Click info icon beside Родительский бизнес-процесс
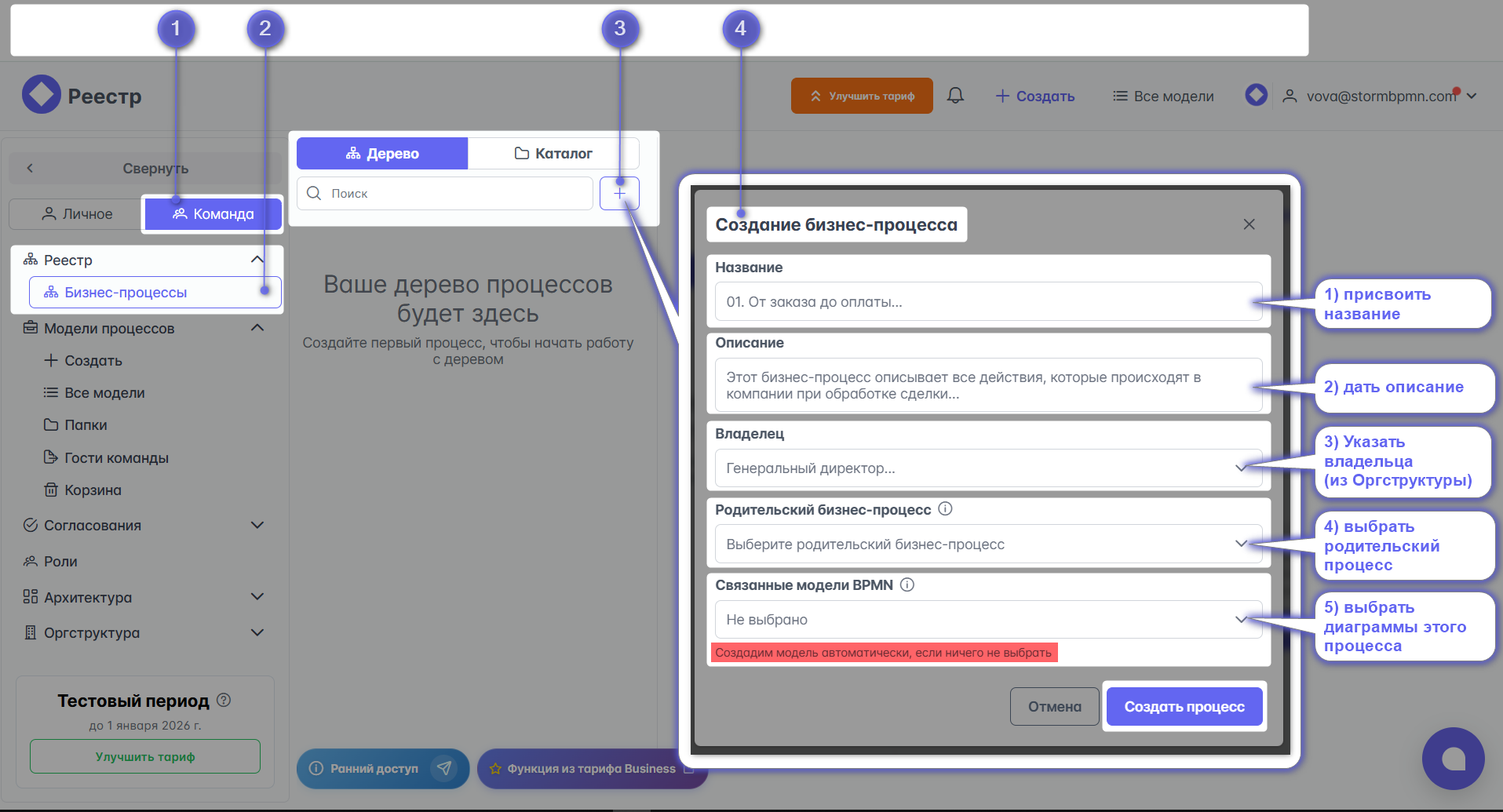Image resolution: width=1503 pixels, height=812 pixels. 945,509
